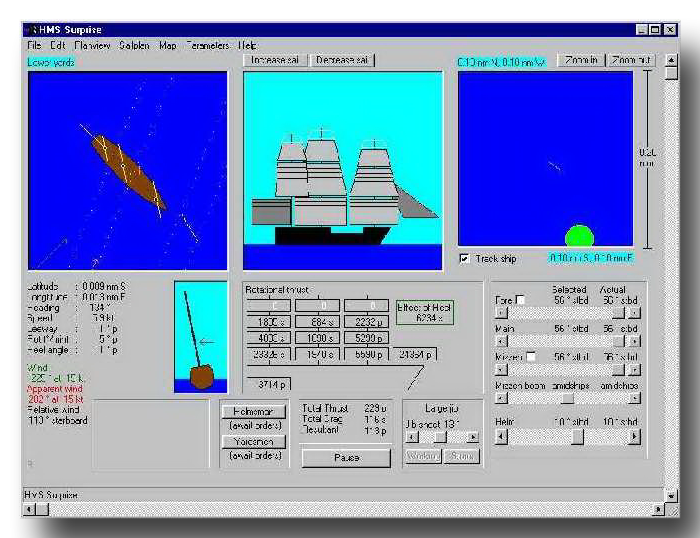Click the Total Thrust label
Image resolution: width=700 pixels, height=538 pixels.
[x=325, y=408]
